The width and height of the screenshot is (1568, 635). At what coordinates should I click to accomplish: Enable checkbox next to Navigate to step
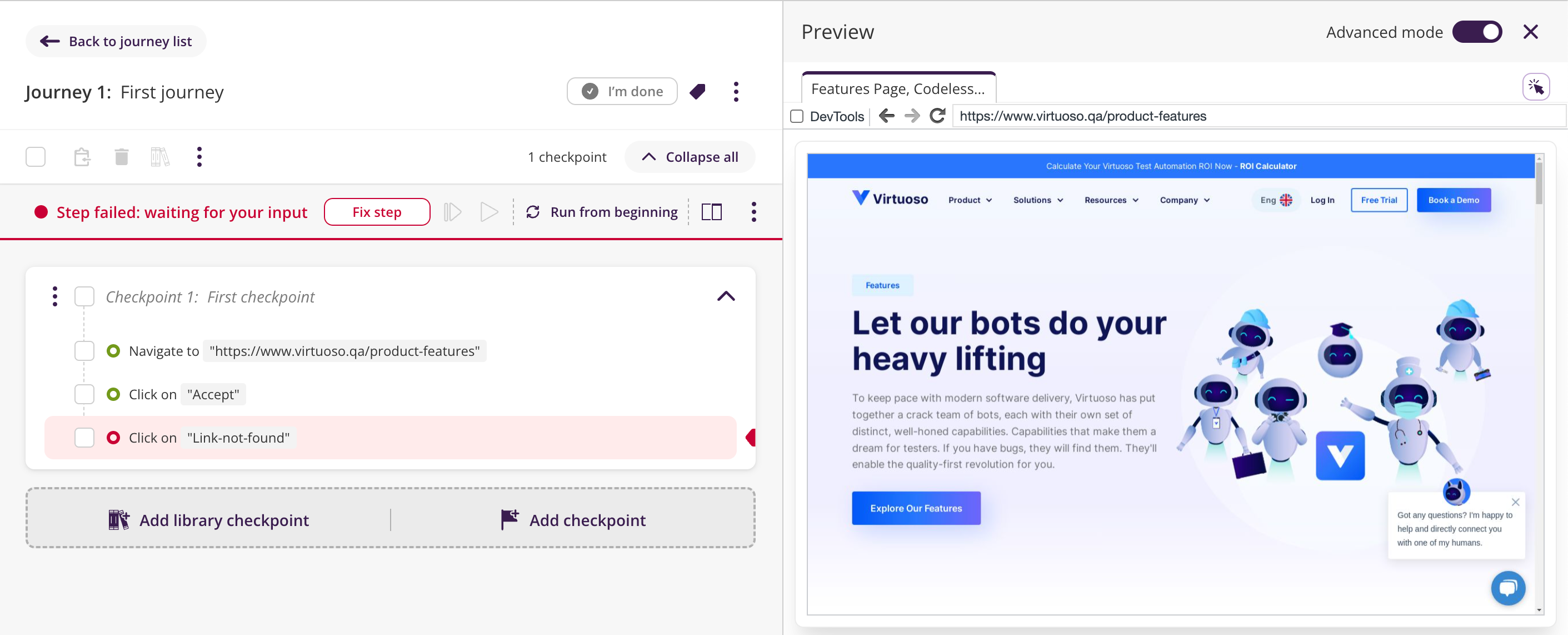click(83, 350)
